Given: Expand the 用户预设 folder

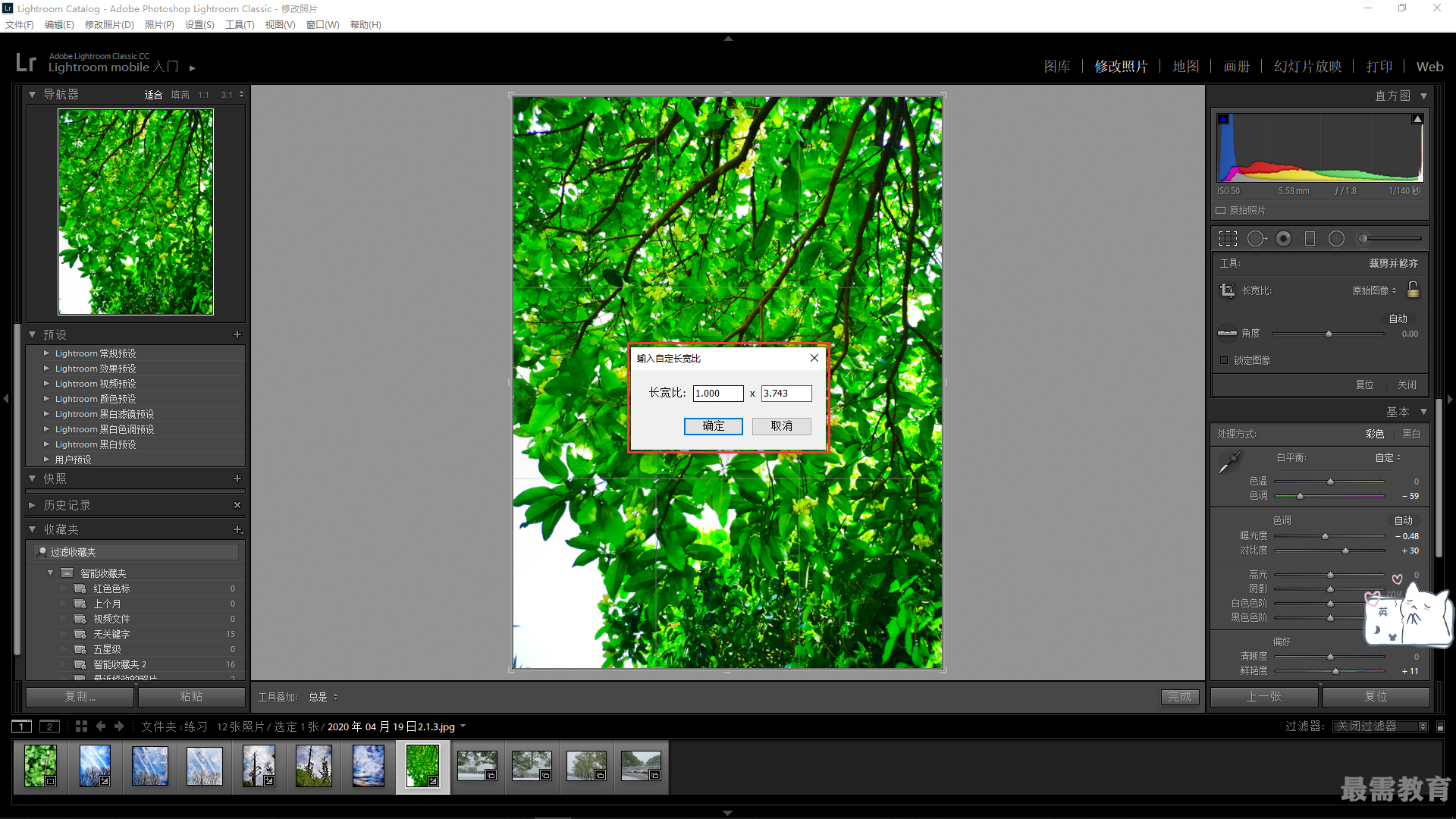Looking at the screenshot, I should tap(46, 460).
